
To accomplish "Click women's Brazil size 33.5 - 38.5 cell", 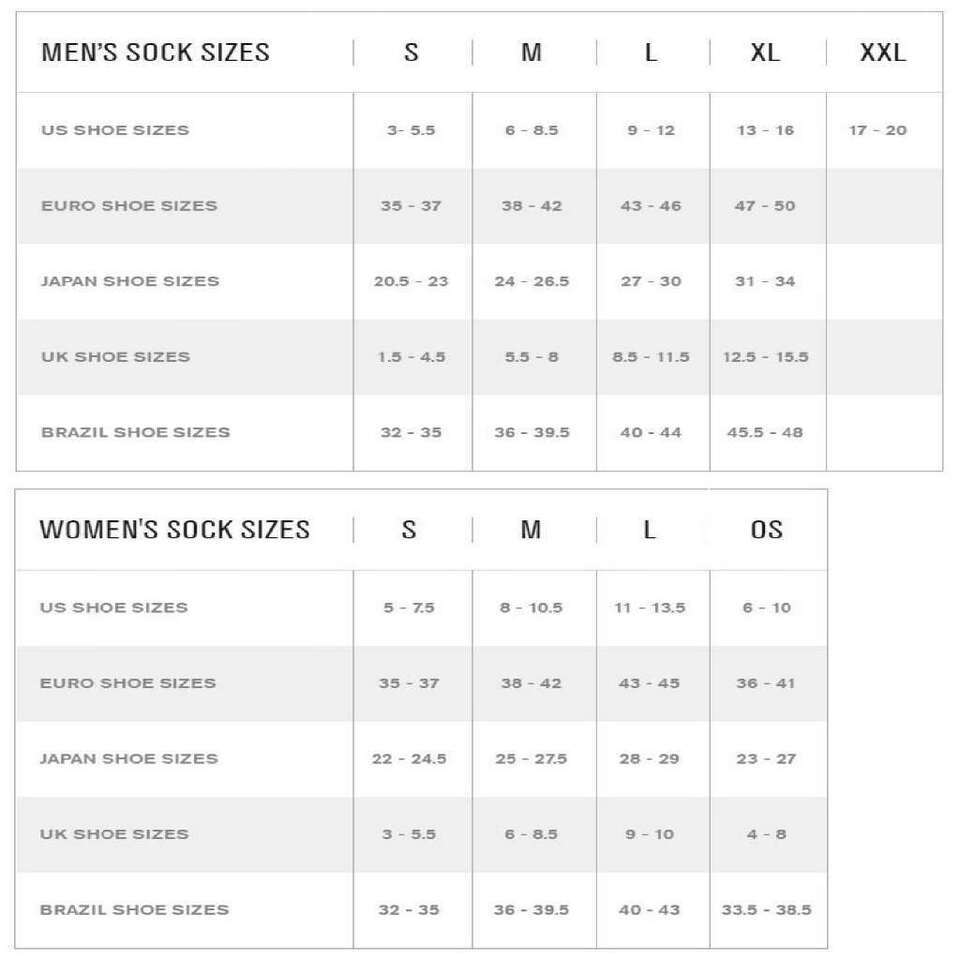I will [767, 910].
